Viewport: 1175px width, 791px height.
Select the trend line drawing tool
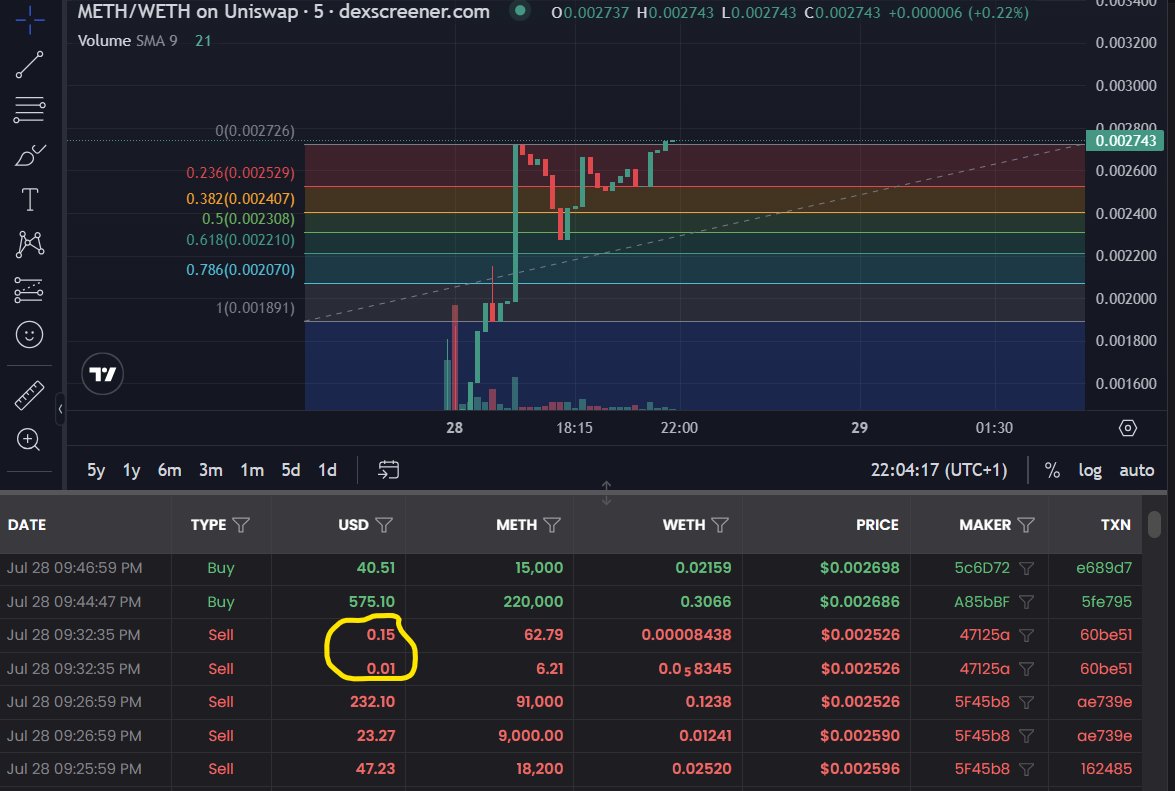pos(30,65)
